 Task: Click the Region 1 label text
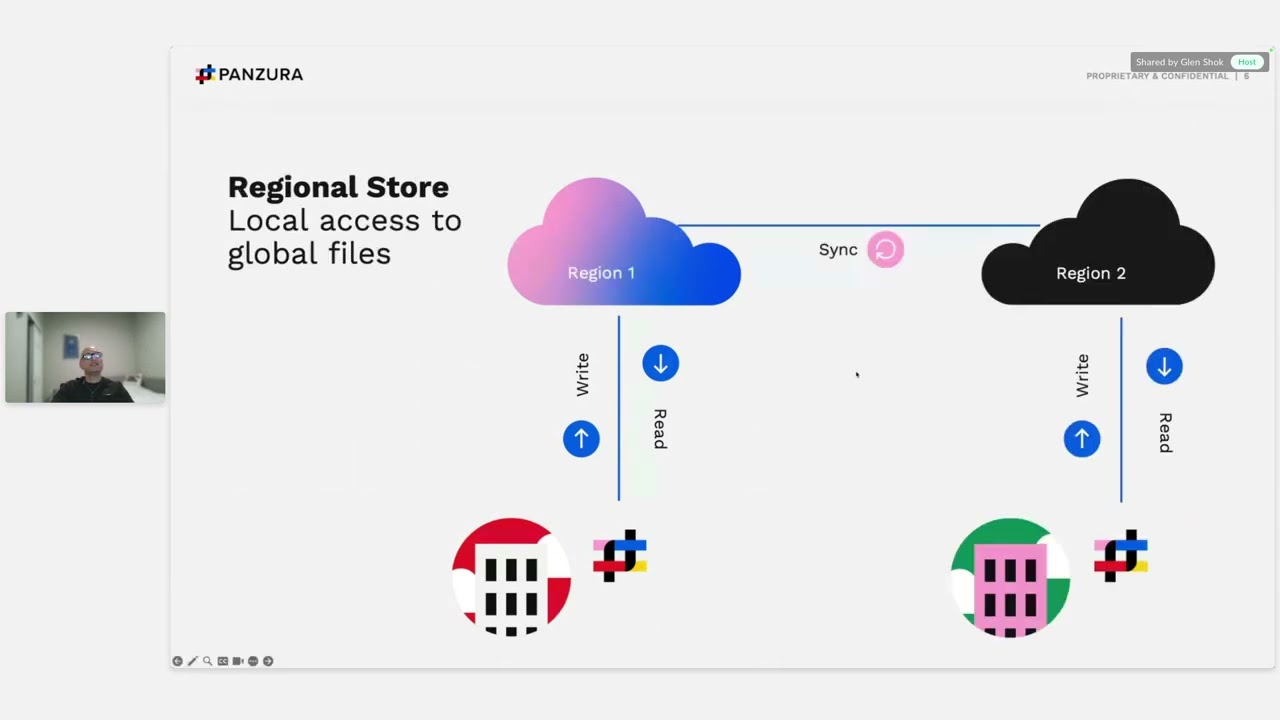[601, 273]
